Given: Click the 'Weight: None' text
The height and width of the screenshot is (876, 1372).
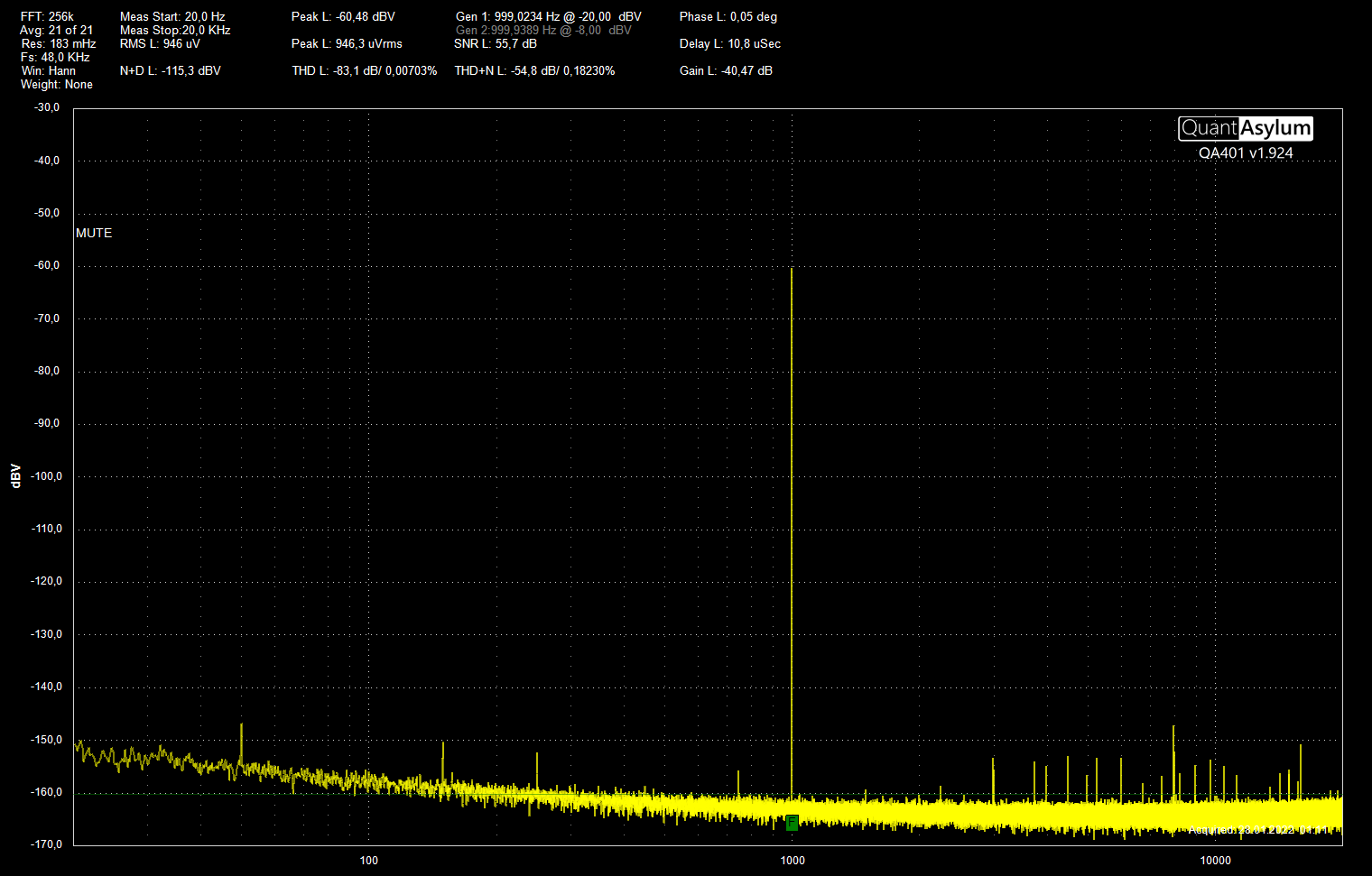Looking at the screenshot, I should (57, 84).
